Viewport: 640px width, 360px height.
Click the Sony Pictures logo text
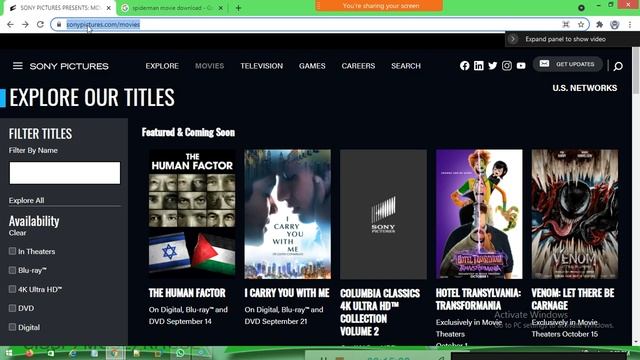tap(69, 66)
